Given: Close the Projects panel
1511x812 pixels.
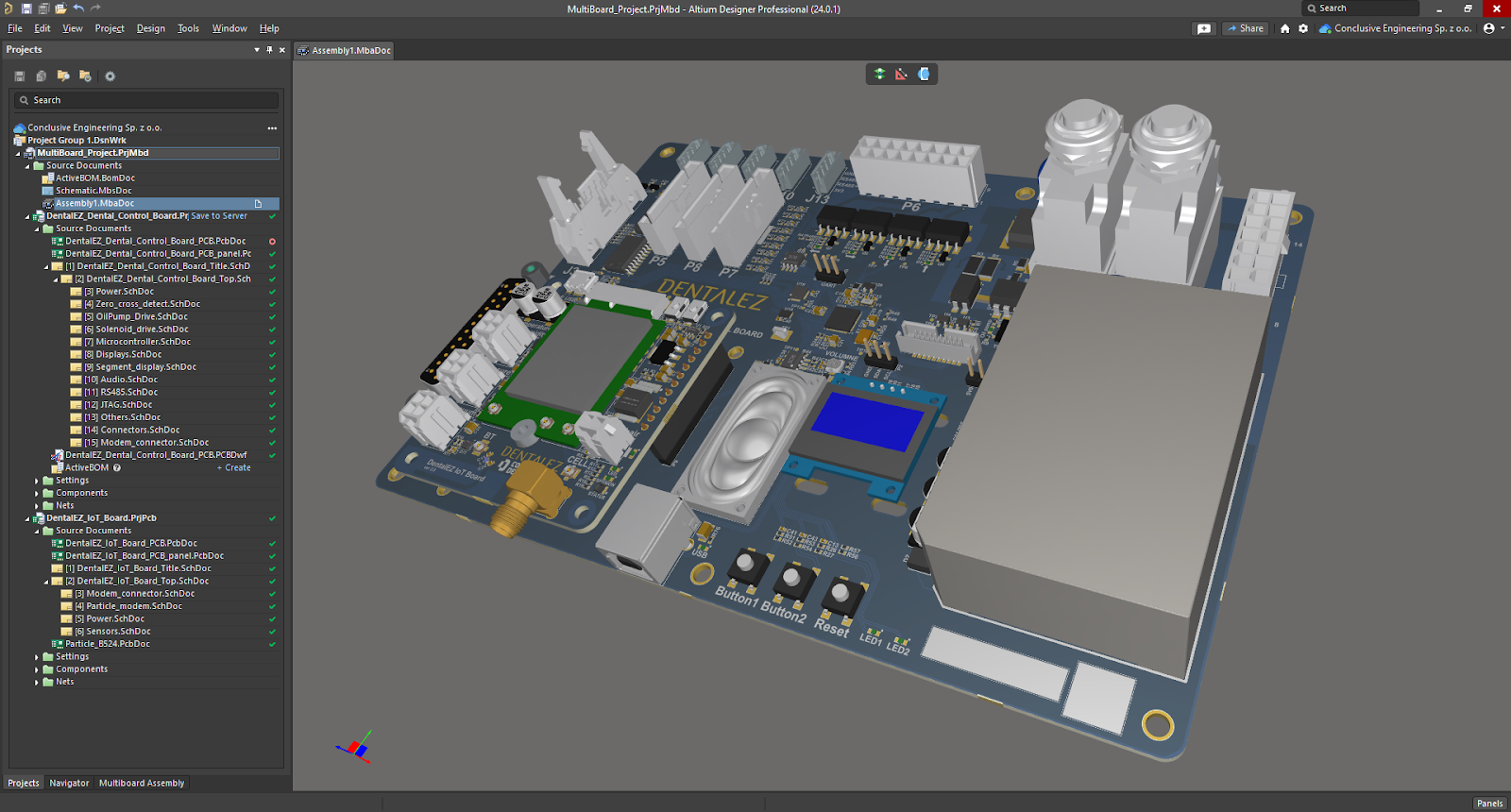Looking at the screenshot, I should pos(281,50).
